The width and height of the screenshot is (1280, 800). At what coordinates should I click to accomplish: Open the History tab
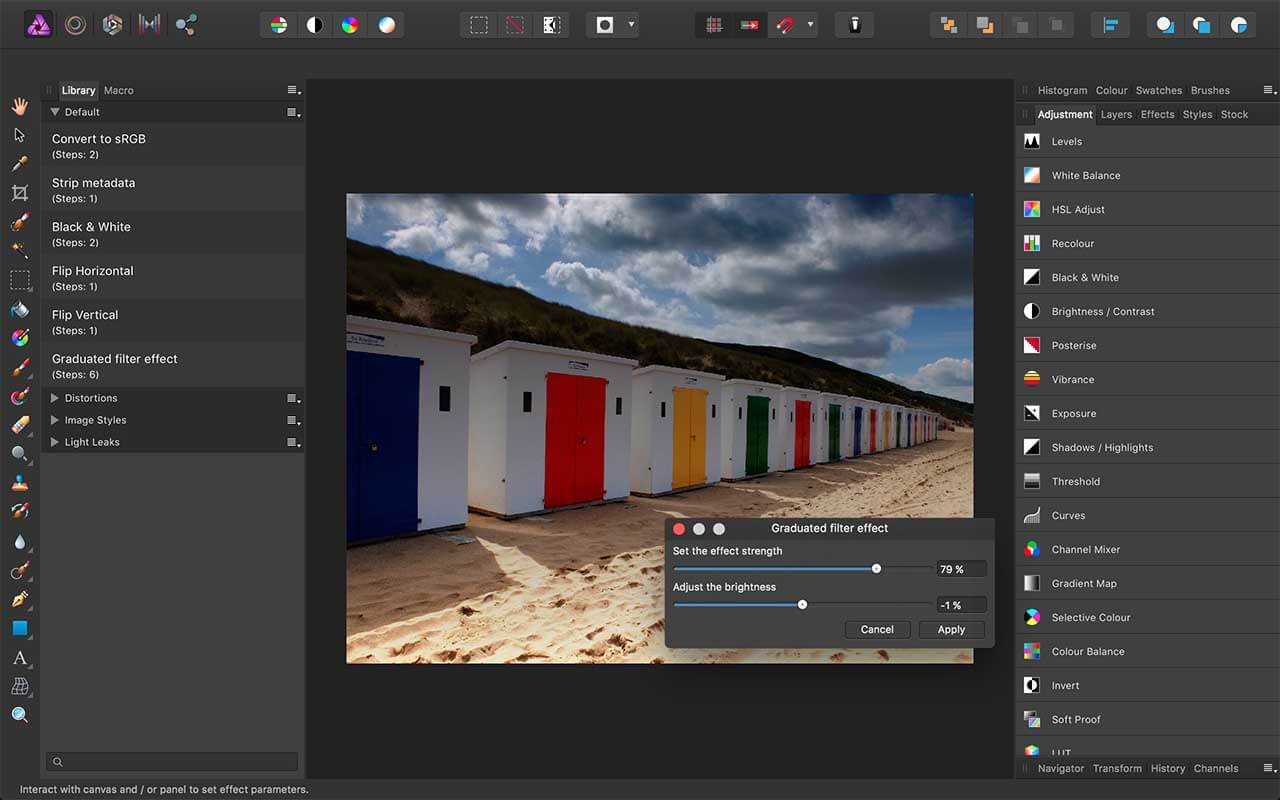coord(1168,768)
